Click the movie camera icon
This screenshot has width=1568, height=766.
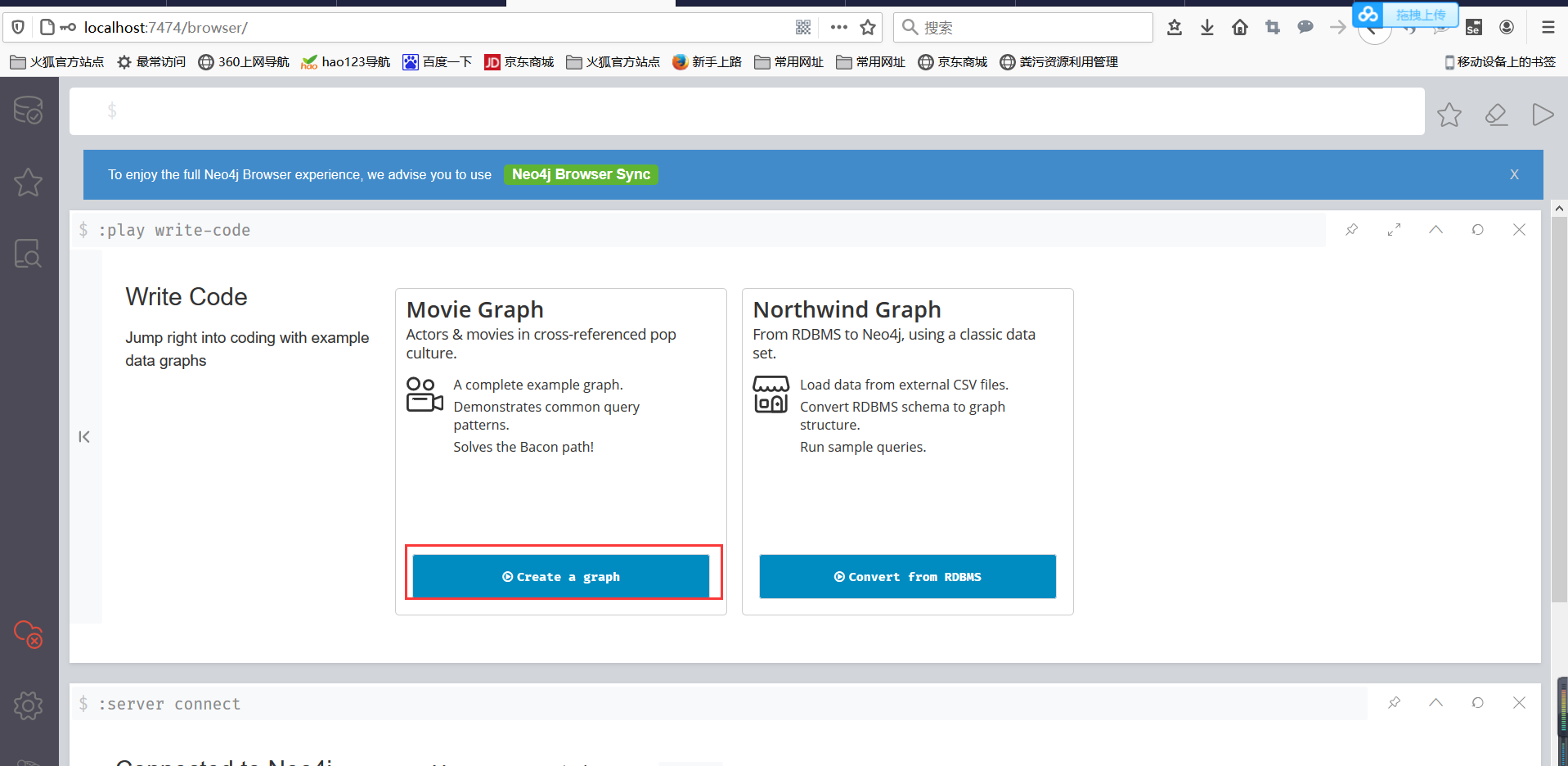click(x=425, y=394)
